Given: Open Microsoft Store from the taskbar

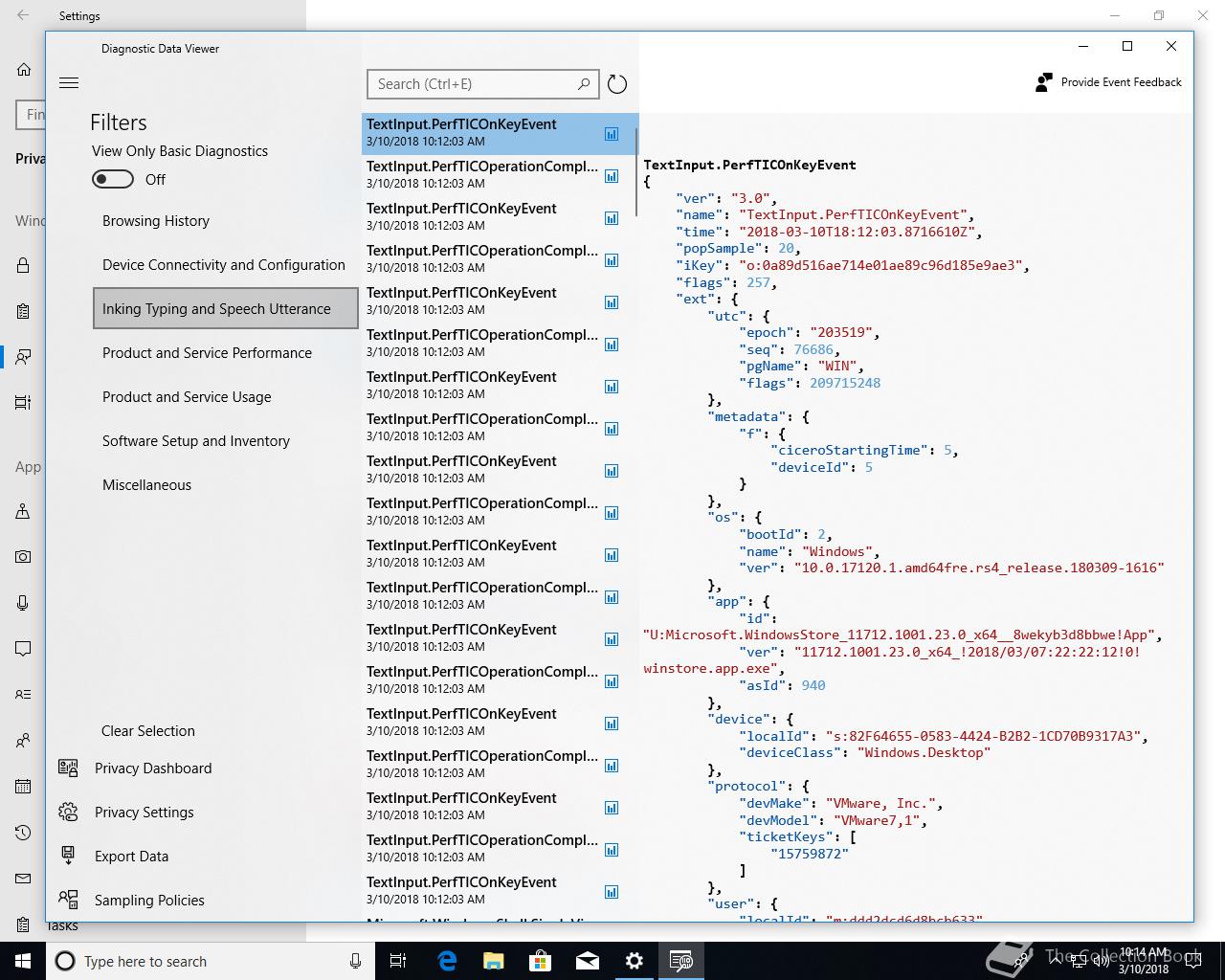Looking at the screenshot, I should click(541, 961).
